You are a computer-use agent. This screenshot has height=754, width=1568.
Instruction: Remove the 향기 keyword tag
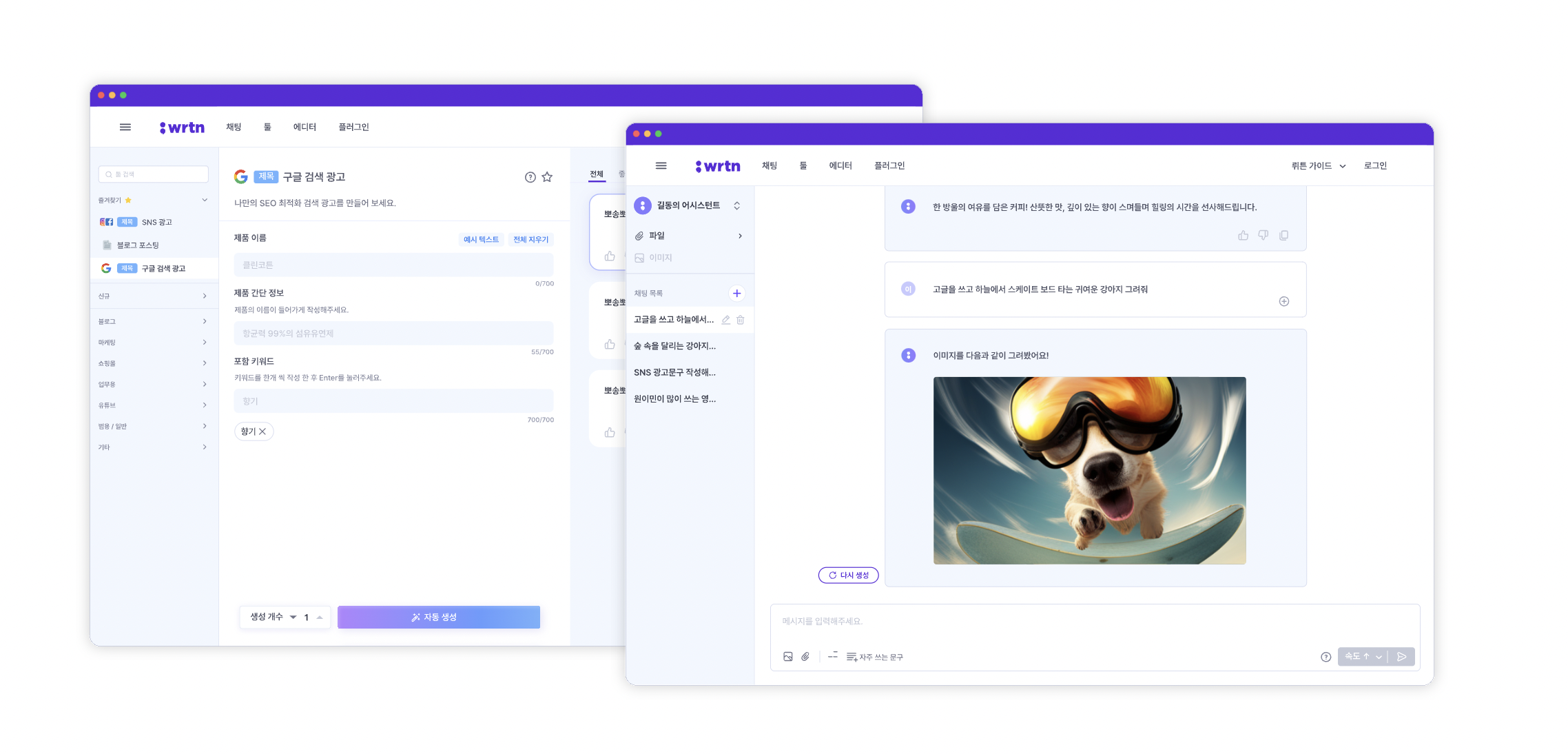262,431
